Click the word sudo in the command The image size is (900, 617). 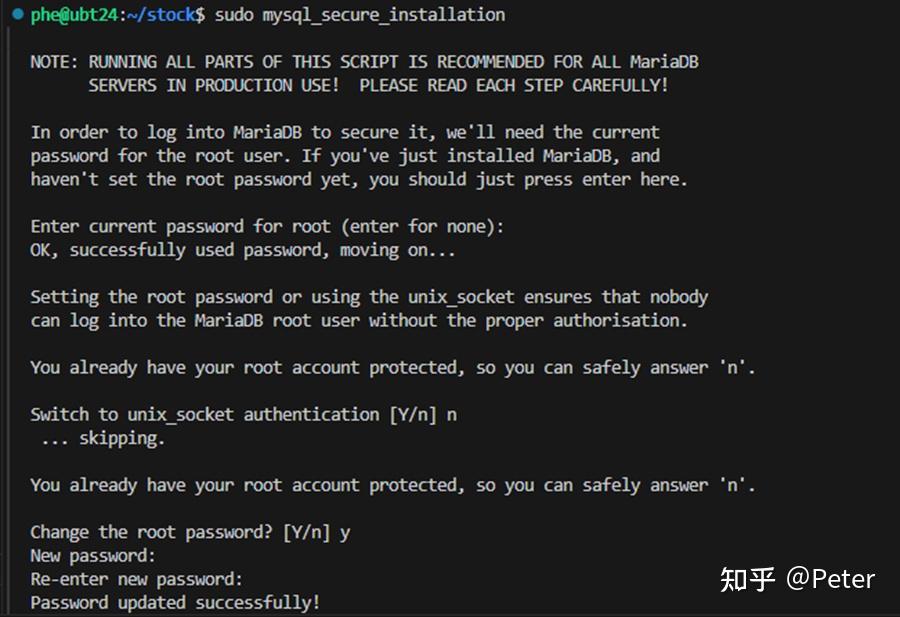(x=234, y=15)
